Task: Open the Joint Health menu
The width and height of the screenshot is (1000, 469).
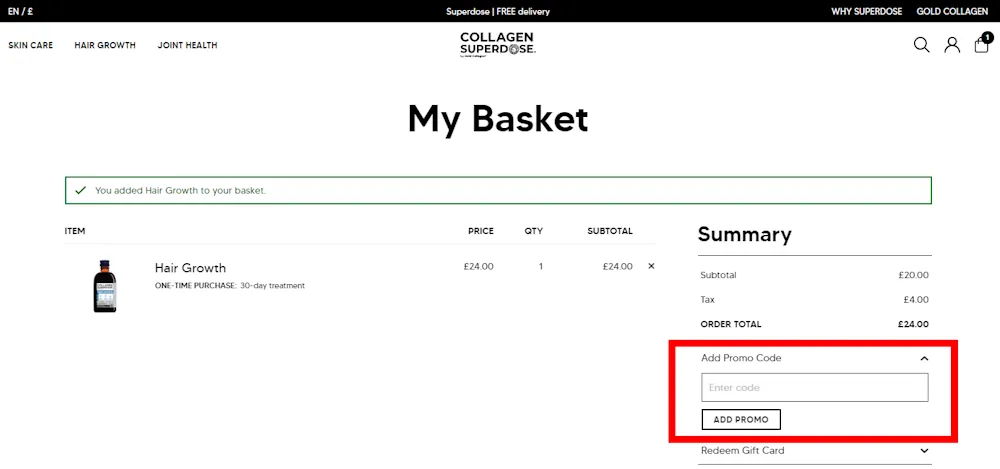Action: click(188, 45)
